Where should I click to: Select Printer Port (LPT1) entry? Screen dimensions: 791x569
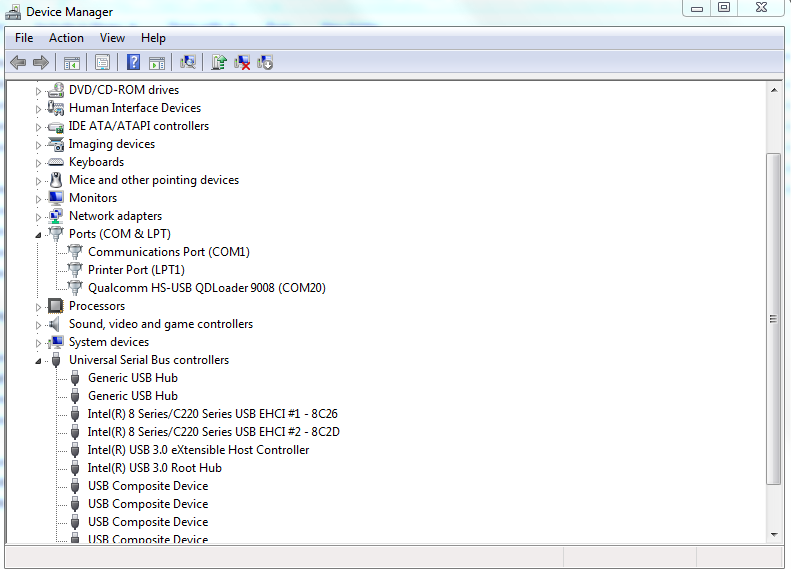pyautogui.click(x=136, y=270)
